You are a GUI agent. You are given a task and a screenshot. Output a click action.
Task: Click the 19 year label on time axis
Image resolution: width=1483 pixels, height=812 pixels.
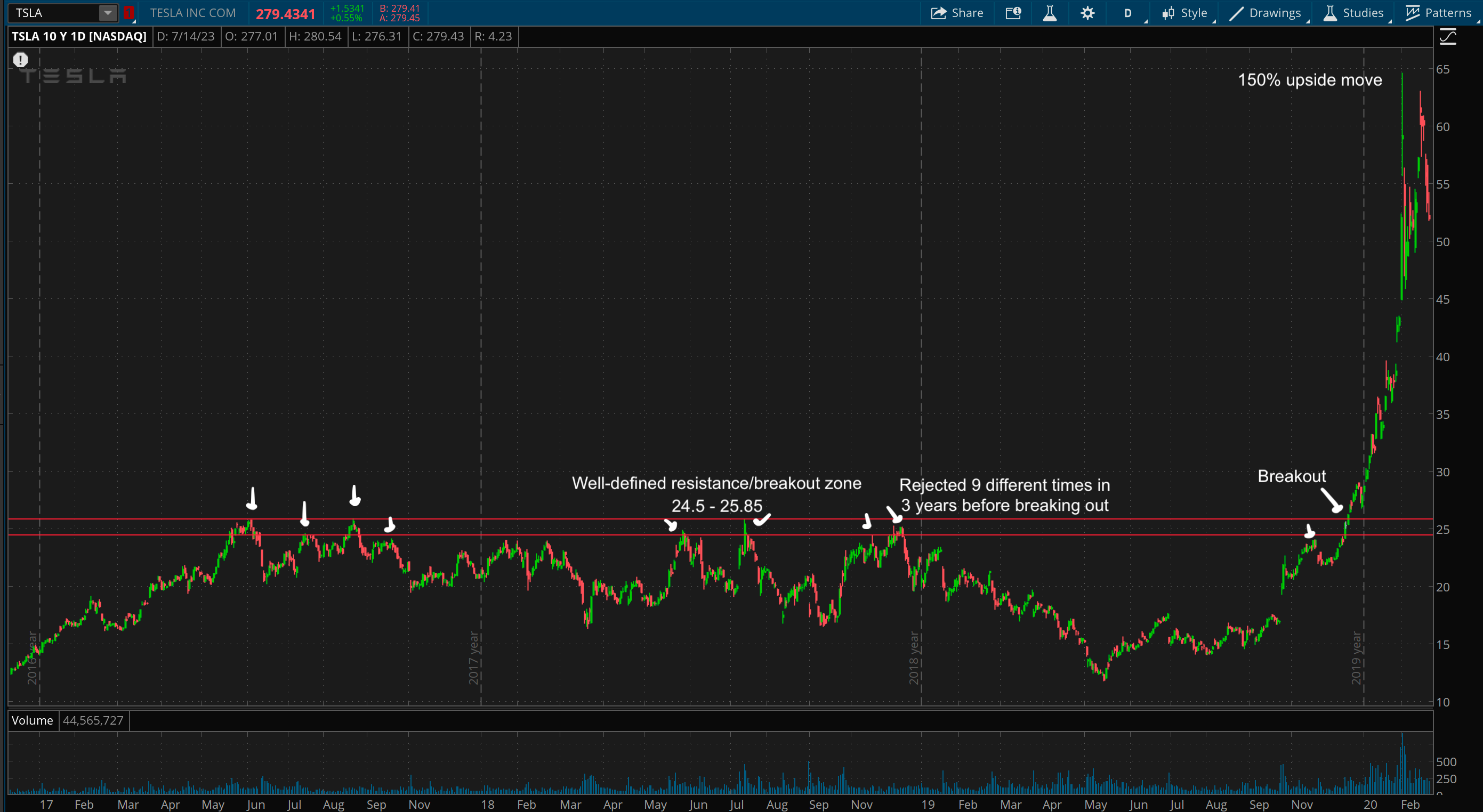[x=928, y=805]
